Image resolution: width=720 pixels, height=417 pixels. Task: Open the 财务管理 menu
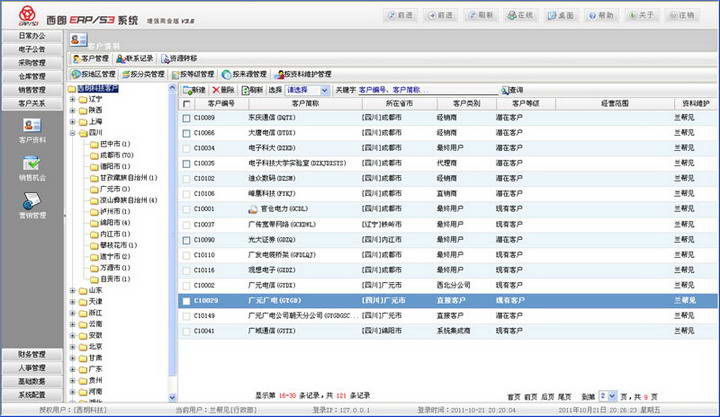32,355
